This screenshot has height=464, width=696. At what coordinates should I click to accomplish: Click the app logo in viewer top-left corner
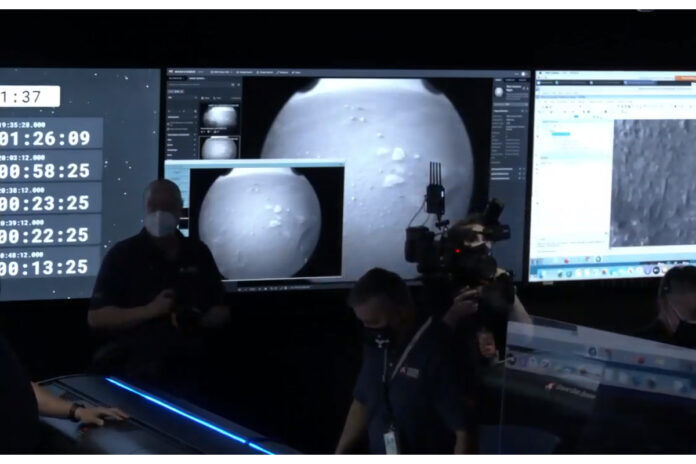(x=172, y=72)
